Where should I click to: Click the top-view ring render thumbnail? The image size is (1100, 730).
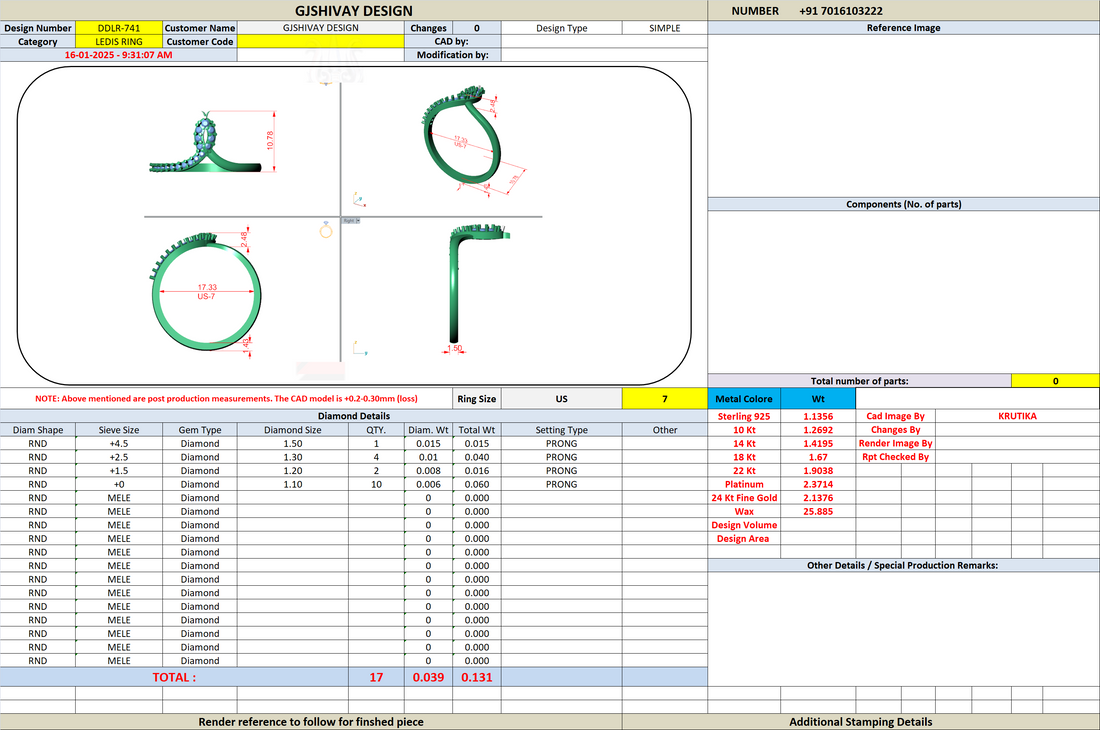(x=211, y=142)
